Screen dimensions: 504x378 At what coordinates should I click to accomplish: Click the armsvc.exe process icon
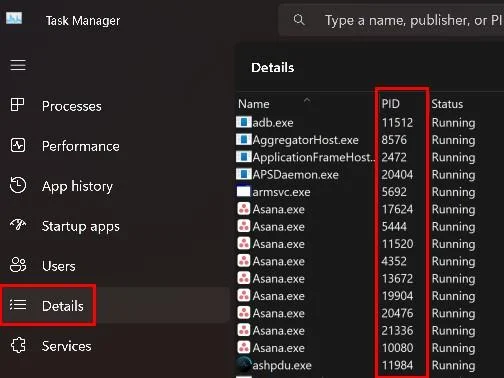(x=243, y=191)
